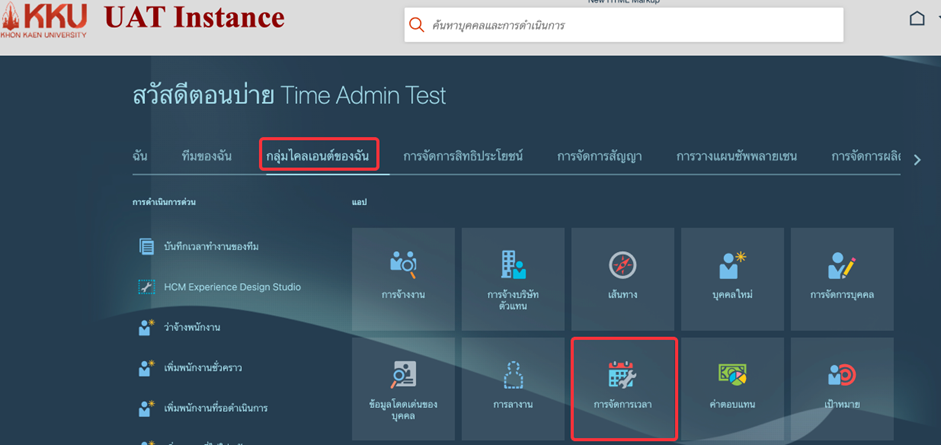Open the ข้อมูลโดดเด่นของบุคคล app tile
The height and width of the screenshot is (445, 941).
403,387
